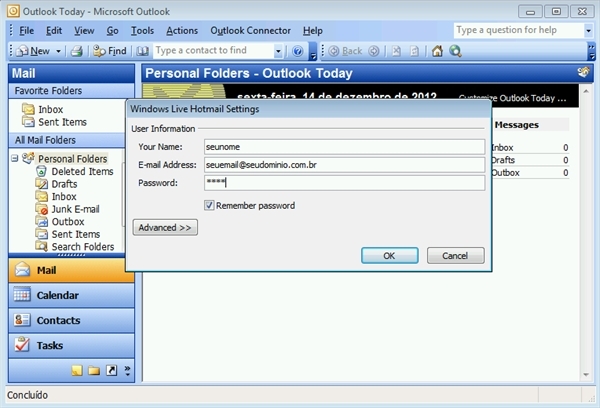
Task: Click the Stop icon in web toolbar
Action: 396,51
